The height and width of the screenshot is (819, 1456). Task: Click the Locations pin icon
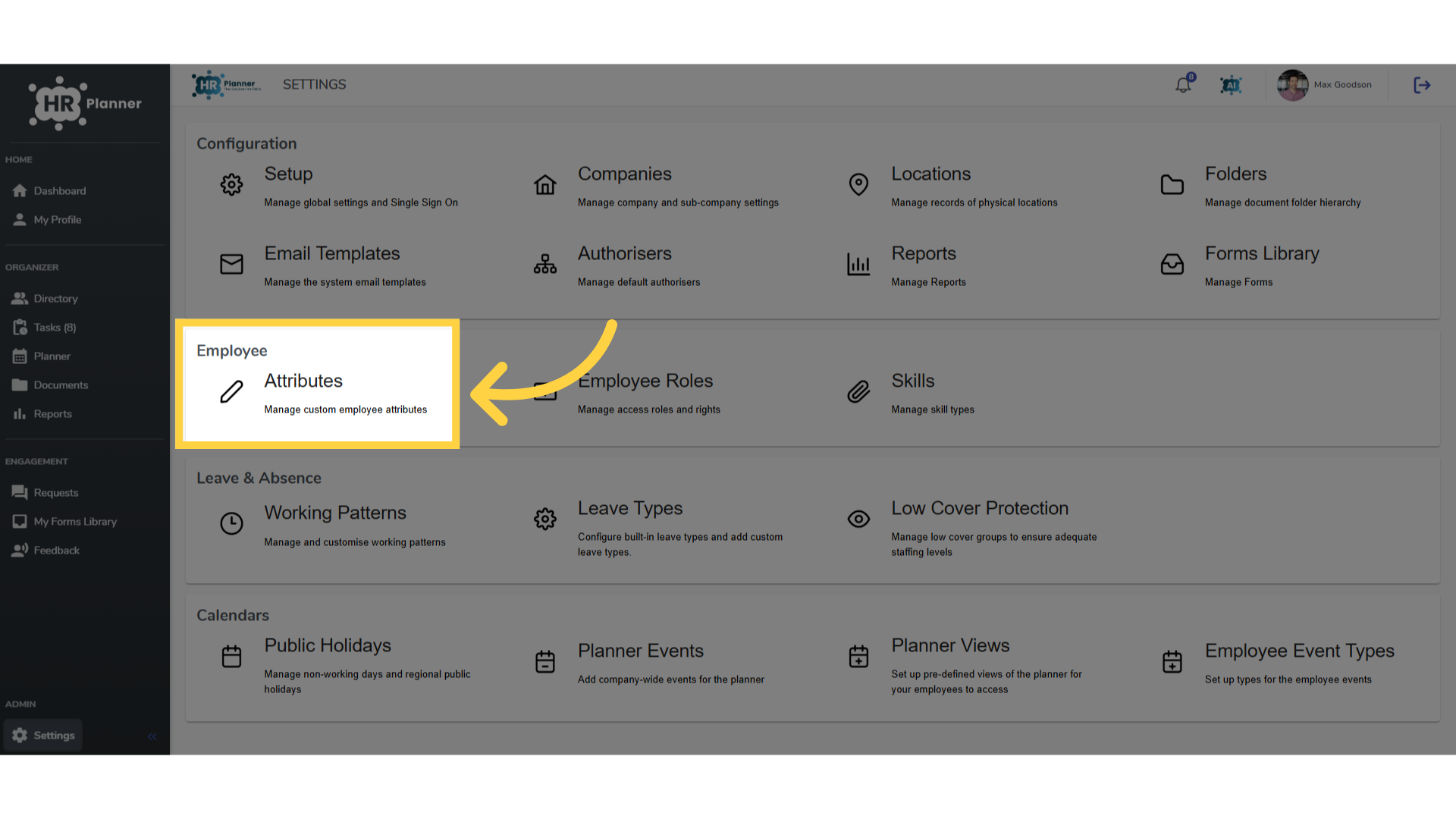(858, 184)
